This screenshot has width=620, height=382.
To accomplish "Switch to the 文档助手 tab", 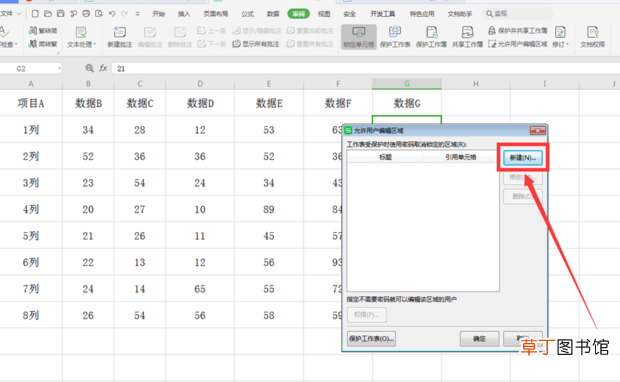I will (x=459, y=14).
